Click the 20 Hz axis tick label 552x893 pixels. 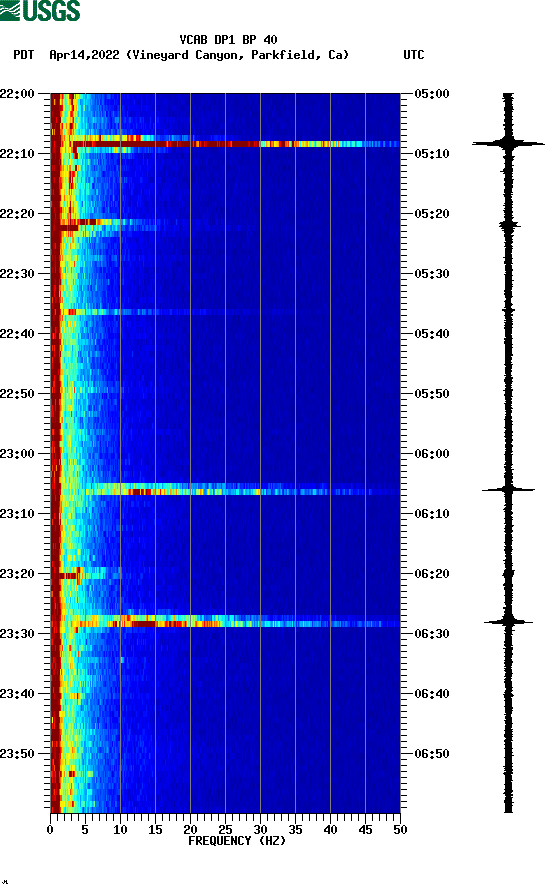(190, 830)
